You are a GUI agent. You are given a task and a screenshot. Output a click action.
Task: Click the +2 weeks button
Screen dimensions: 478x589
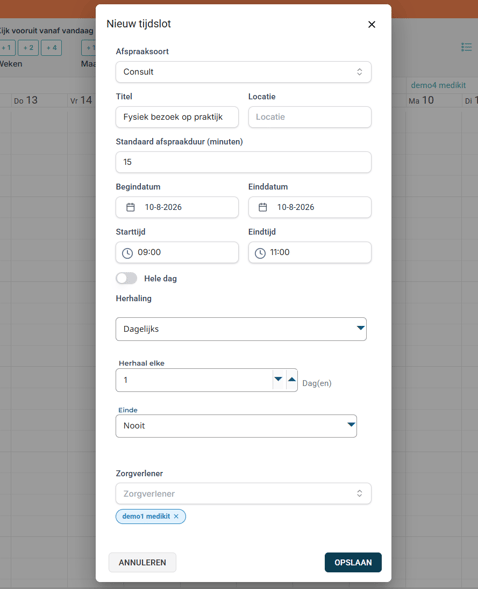29,48
